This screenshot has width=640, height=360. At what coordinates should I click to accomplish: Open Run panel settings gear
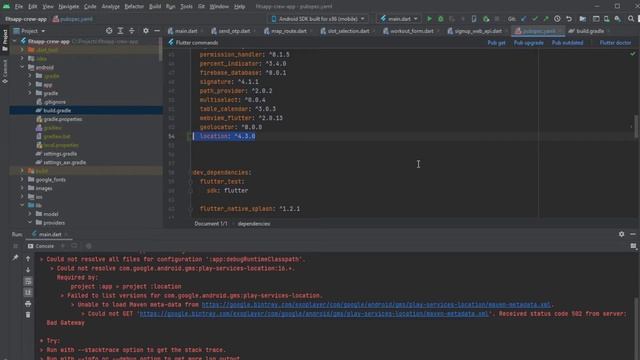tap(621, 234)
